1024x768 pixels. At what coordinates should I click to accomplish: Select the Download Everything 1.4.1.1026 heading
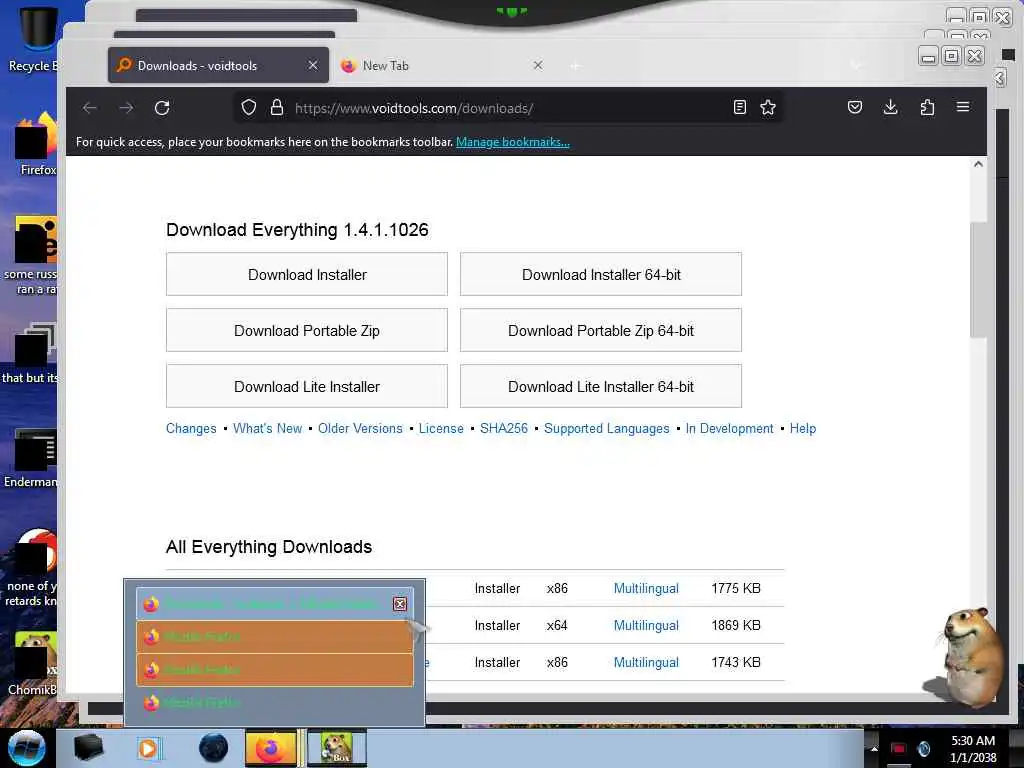[x=297, y=230]
